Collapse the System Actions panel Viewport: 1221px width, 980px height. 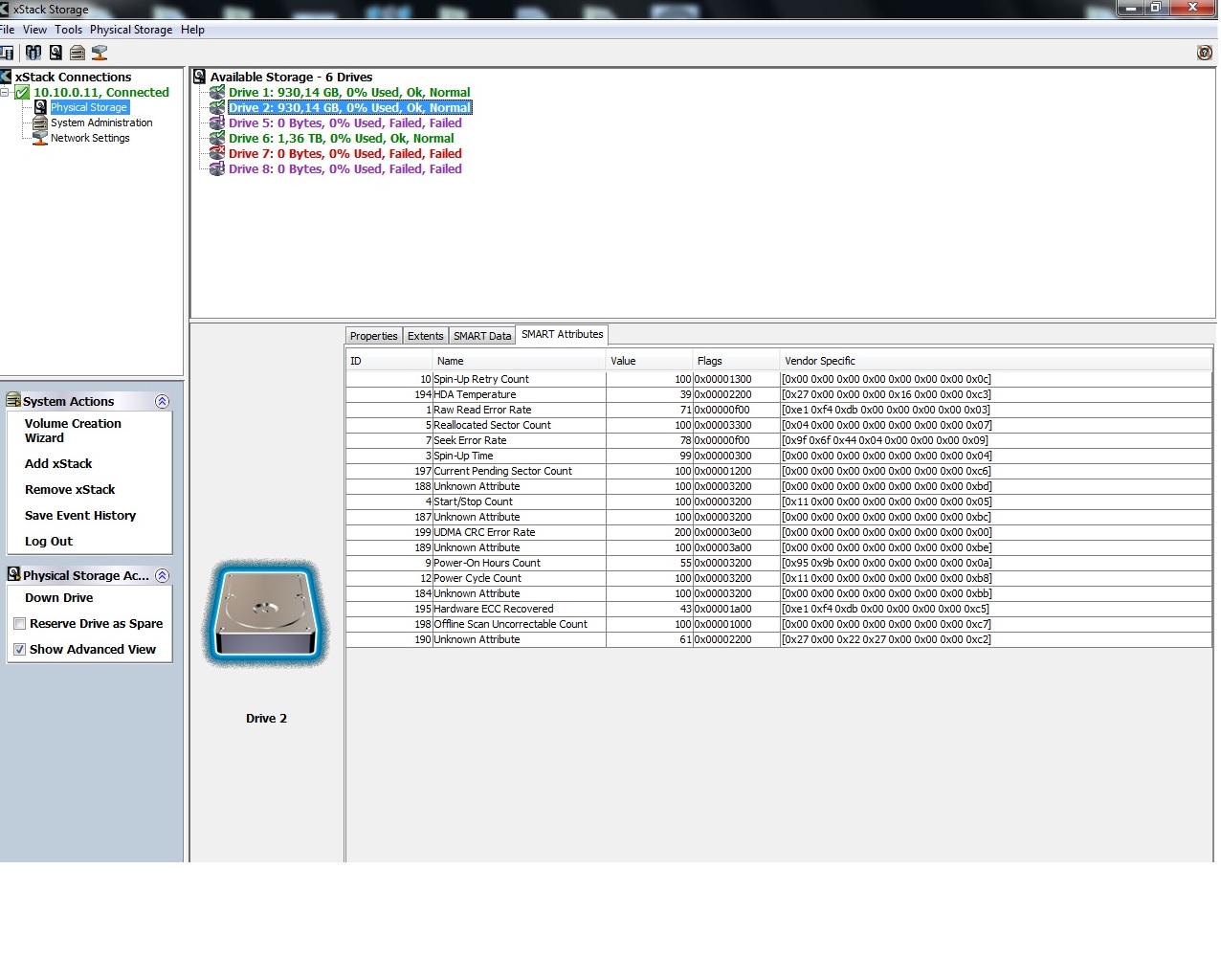[x=162, y=402]
